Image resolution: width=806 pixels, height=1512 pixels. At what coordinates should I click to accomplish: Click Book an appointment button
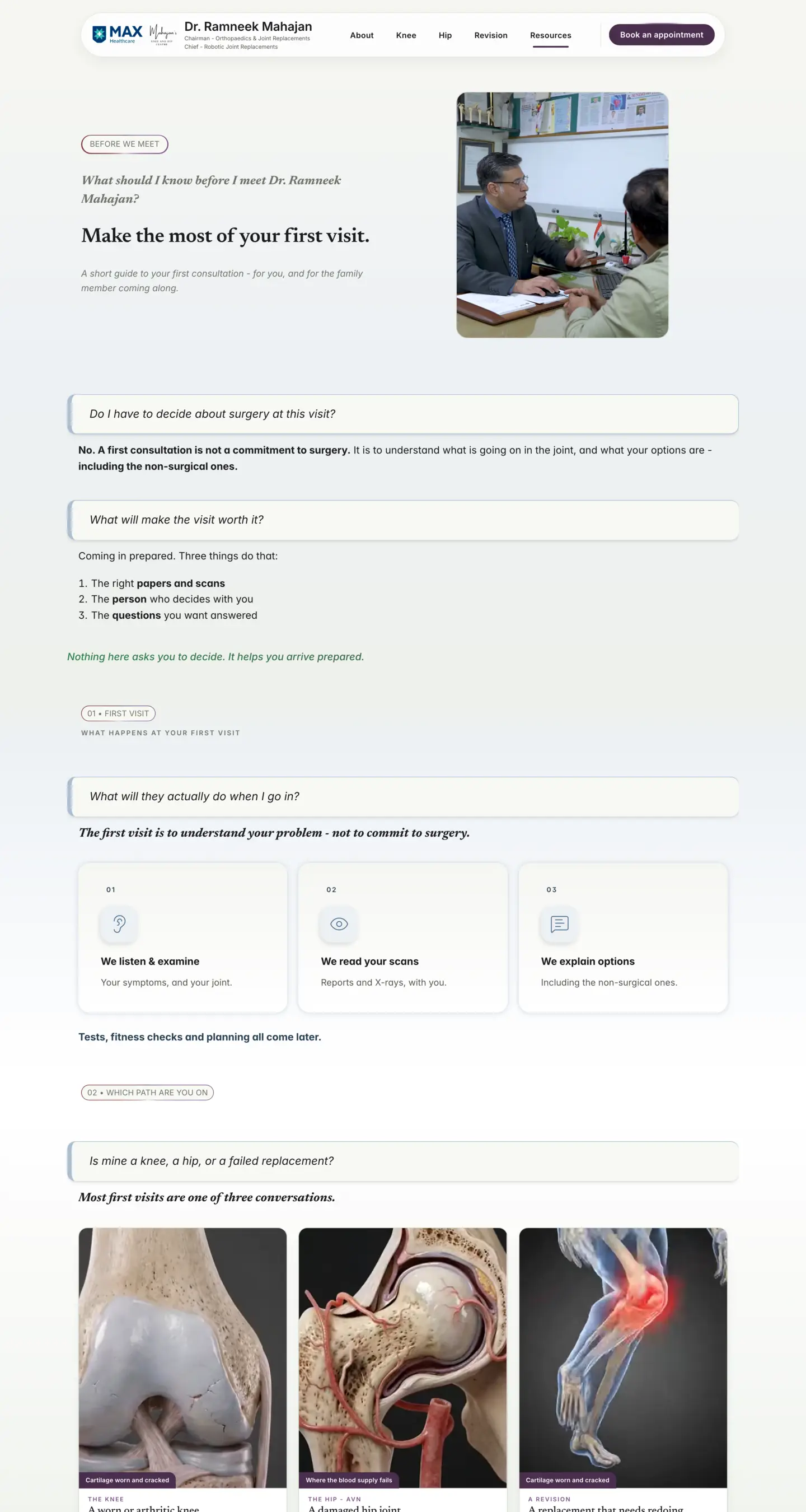coord(661,35)
